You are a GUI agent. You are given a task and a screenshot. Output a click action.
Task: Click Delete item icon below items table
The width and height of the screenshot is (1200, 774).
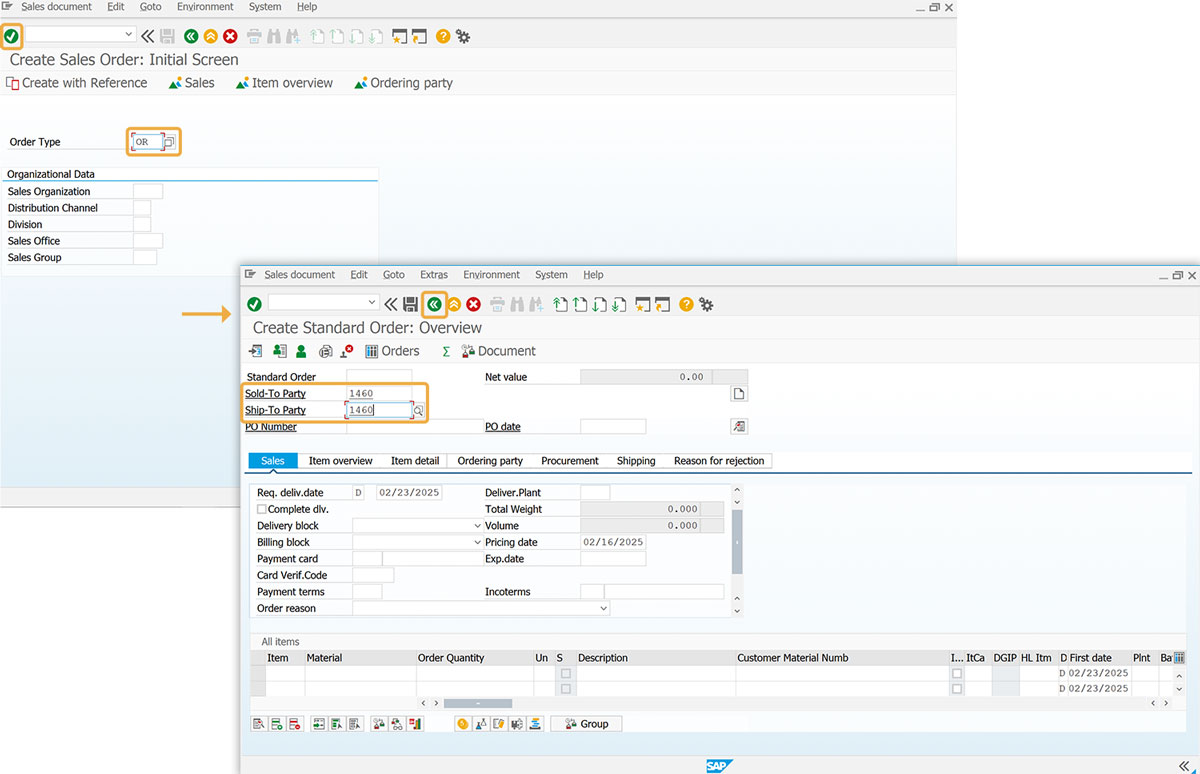[x=294, y=724]
